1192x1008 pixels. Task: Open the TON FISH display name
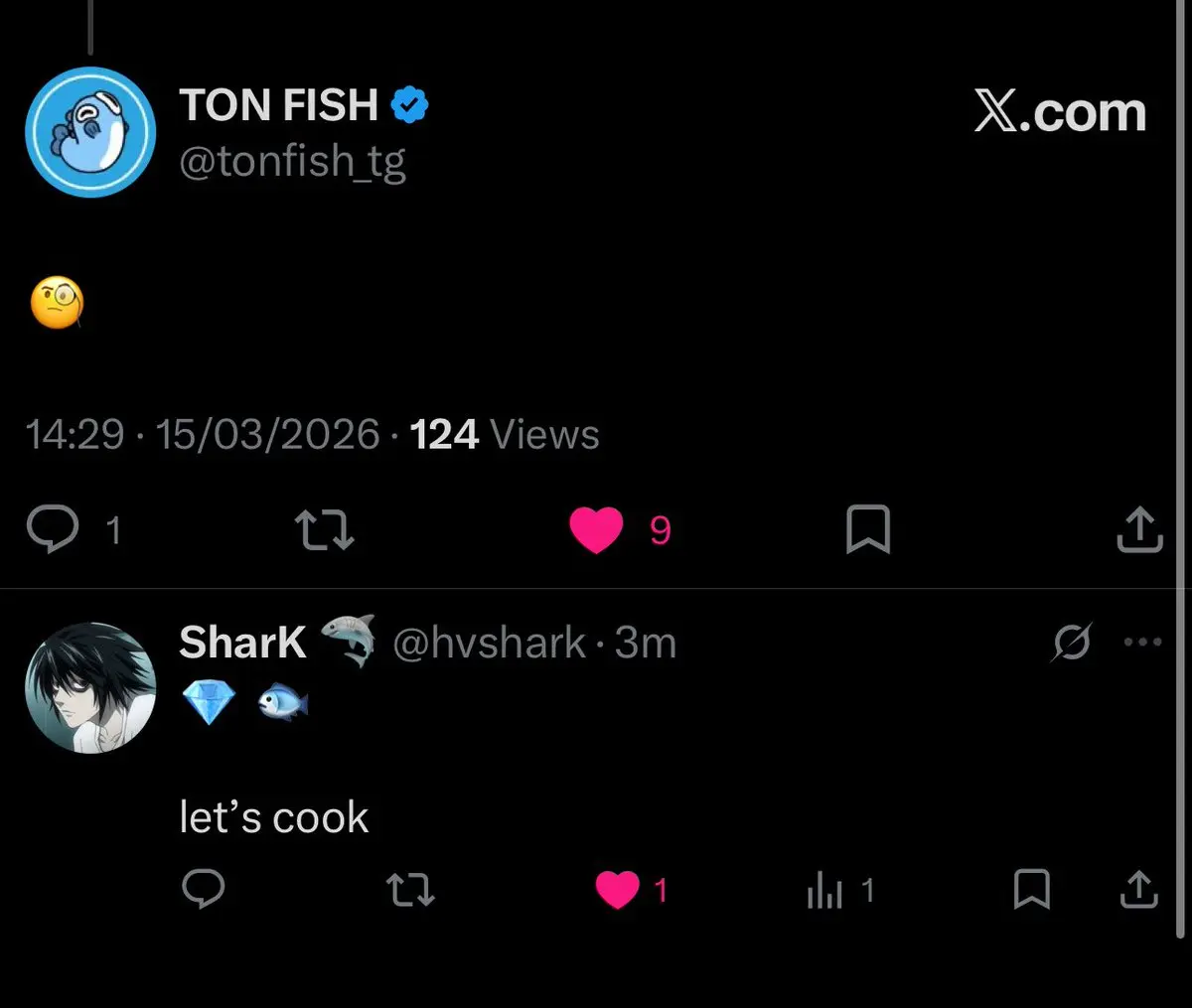(x=279, y=105)
